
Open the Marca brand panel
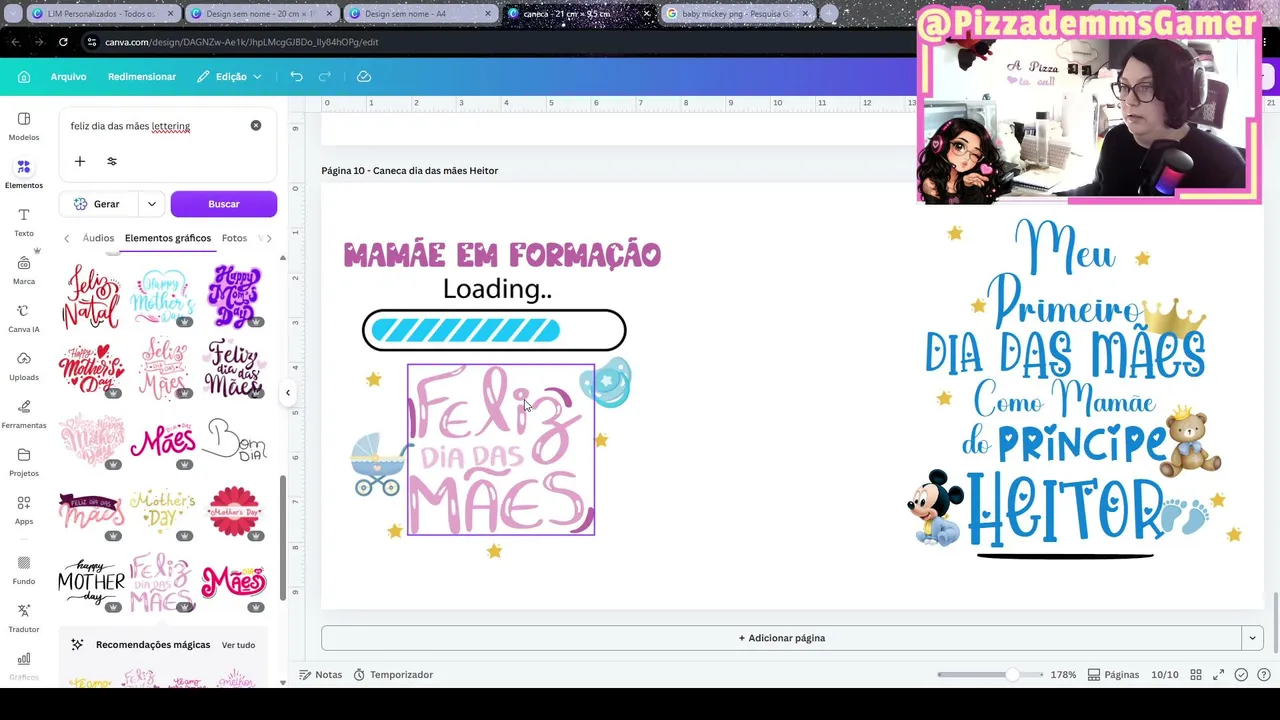[x=24, y=270]
